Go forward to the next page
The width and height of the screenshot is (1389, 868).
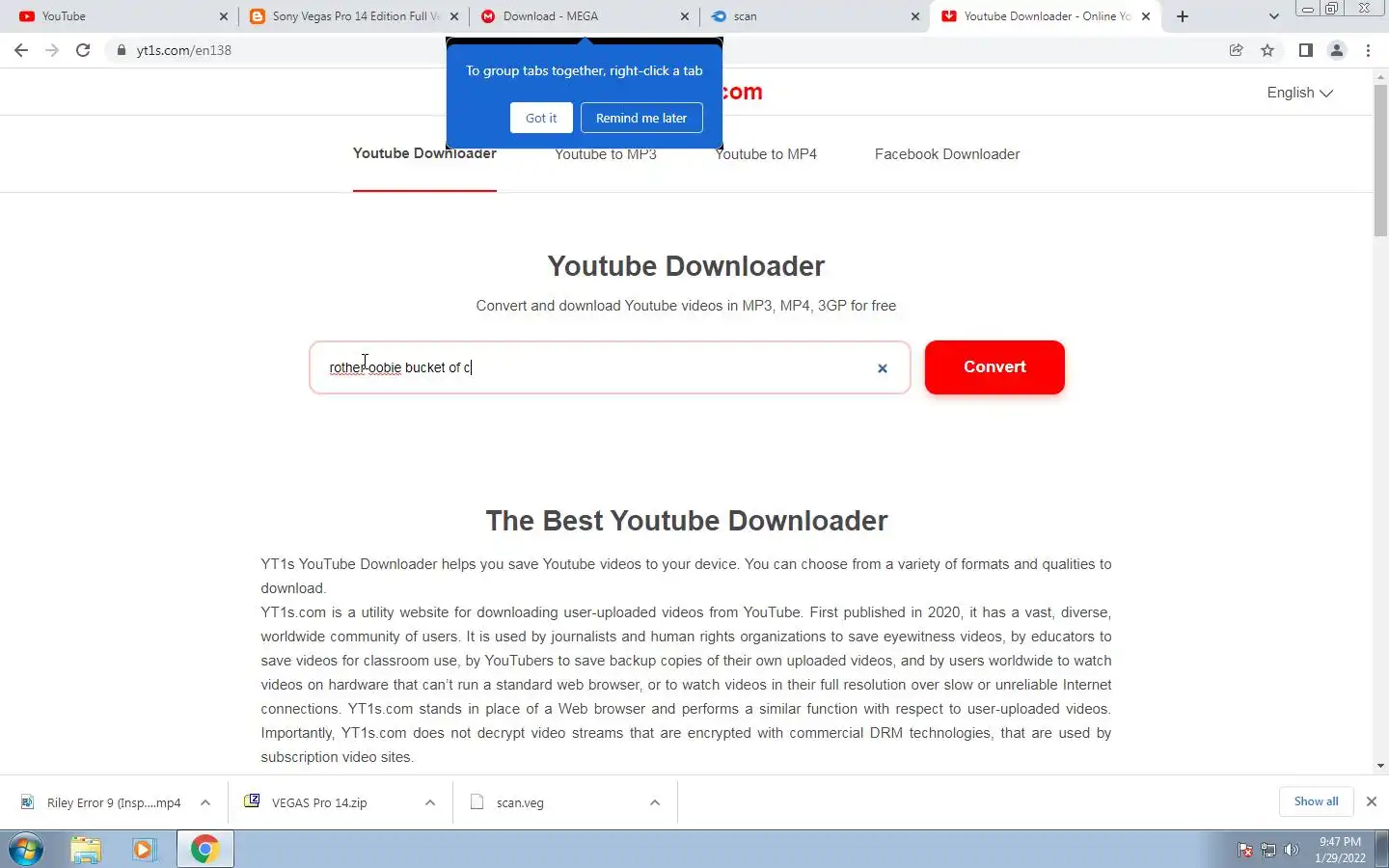click(x=52, y=50)
